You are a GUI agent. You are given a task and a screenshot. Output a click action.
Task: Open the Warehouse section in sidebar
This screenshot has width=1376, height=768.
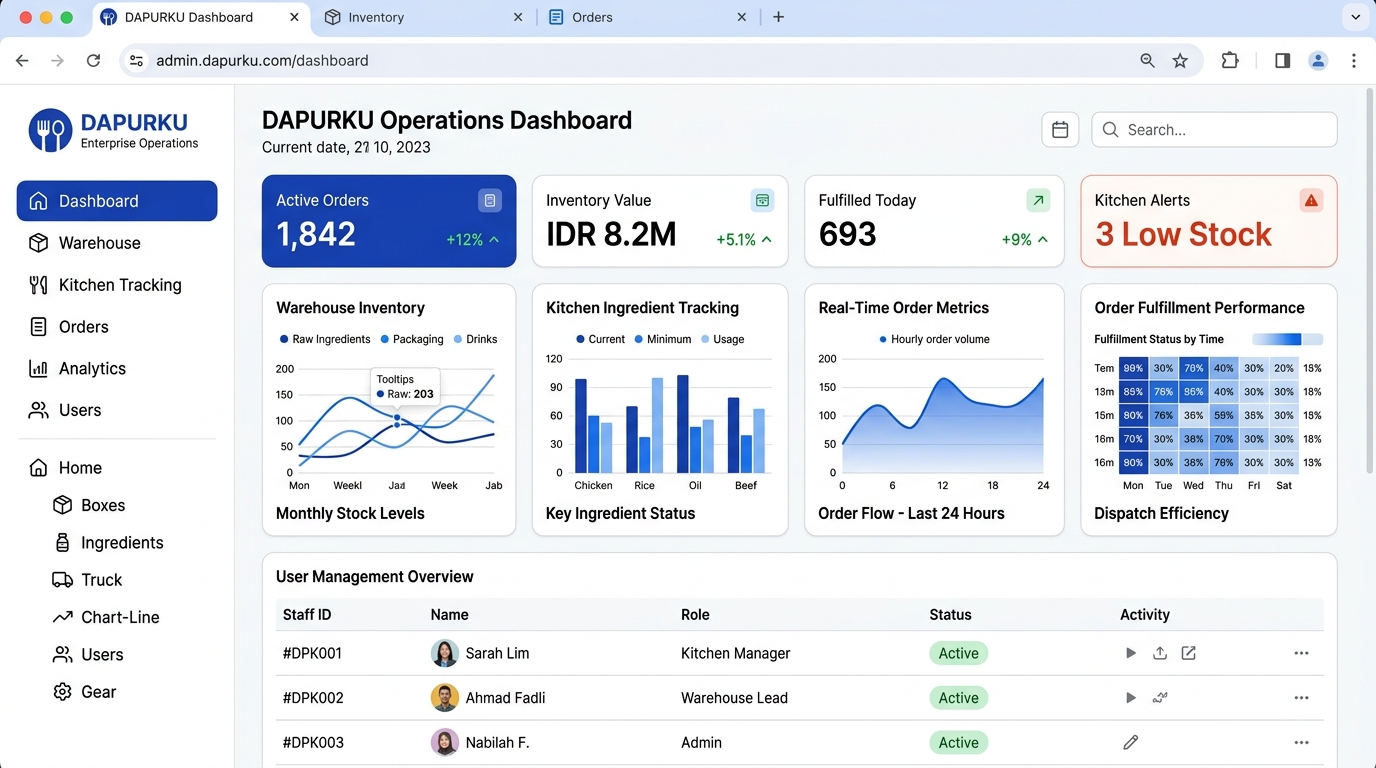click(x=117, y=243)
